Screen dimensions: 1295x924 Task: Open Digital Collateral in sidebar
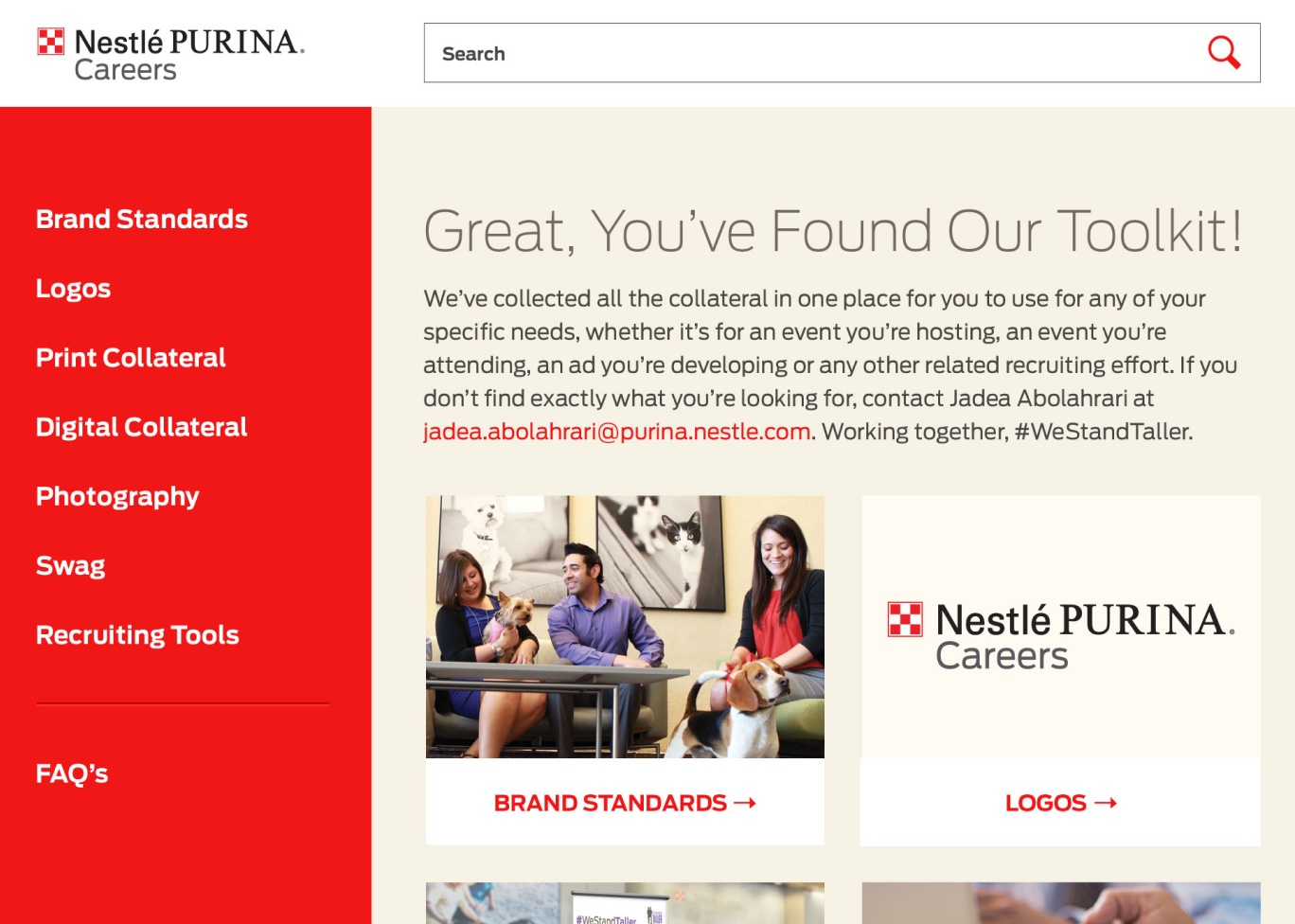tap(142, 427)
